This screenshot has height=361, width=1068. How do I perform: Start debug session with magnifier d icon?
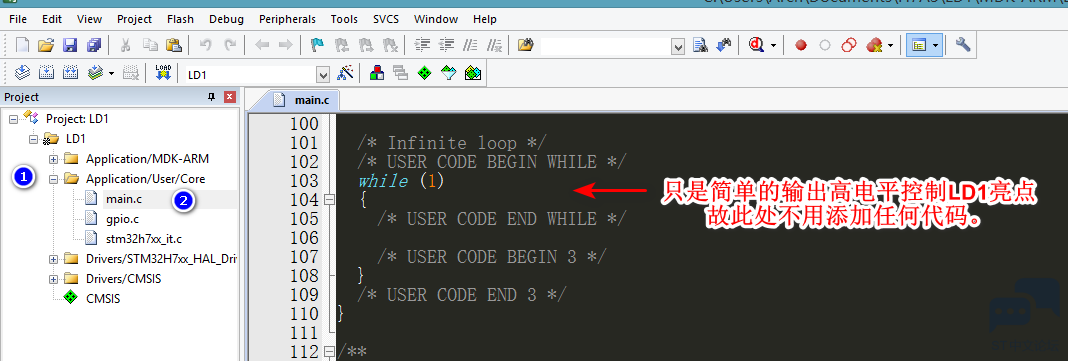tap(756, 46)
